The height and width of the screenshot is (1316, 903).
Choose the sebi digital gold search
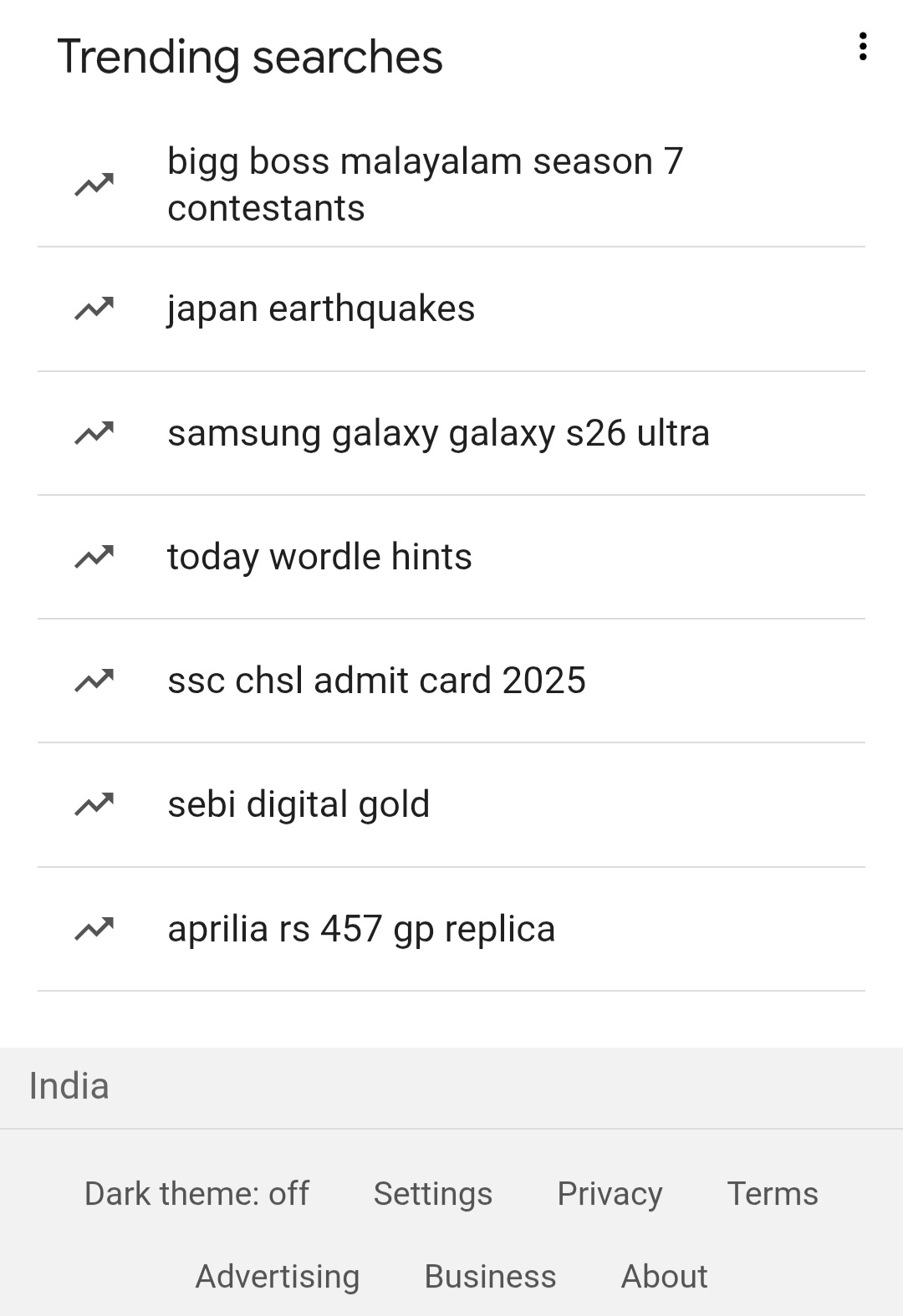pos(298,804)
